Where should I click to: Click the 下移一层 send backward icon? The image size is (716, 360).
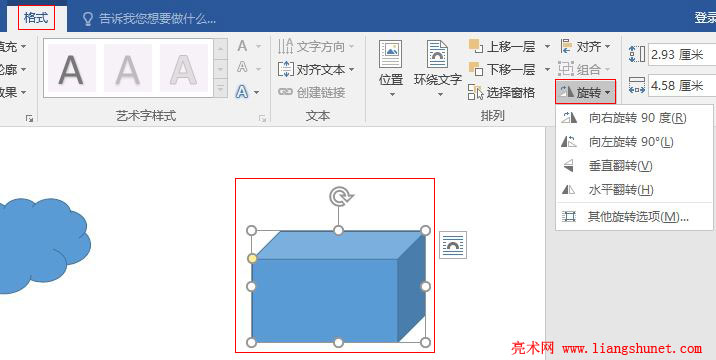pos(476,69)
